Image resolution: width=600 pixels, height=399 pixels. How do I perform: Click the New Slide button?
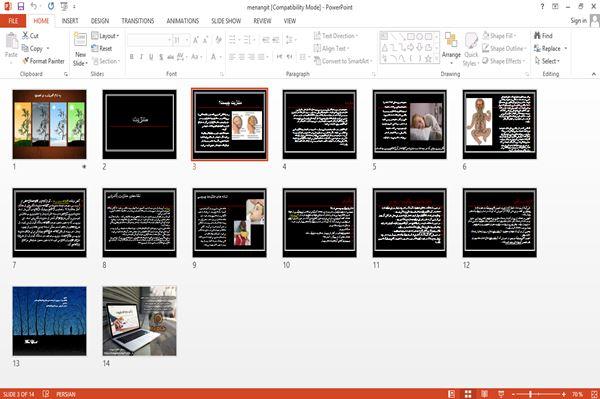(x=80, y=50)
